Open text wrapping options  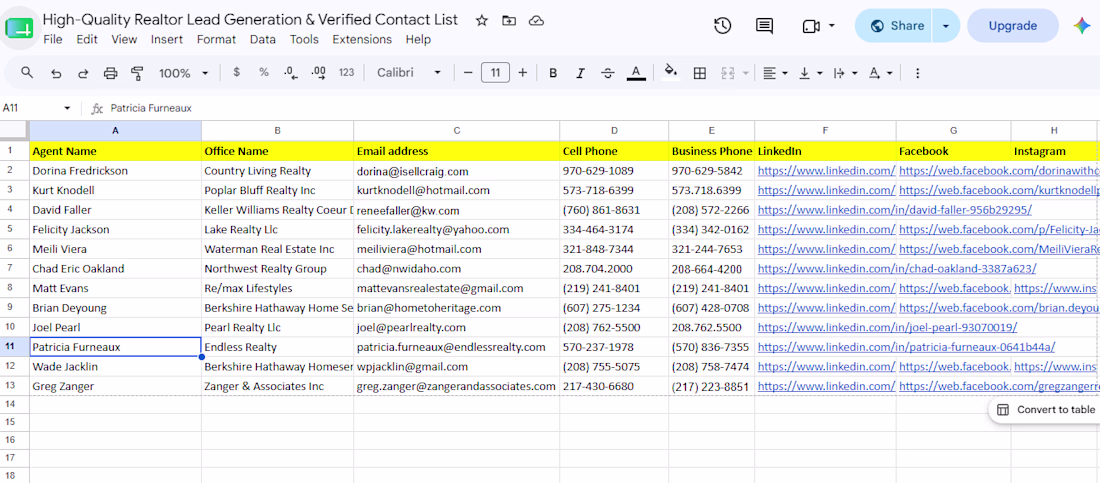point(845,73)
